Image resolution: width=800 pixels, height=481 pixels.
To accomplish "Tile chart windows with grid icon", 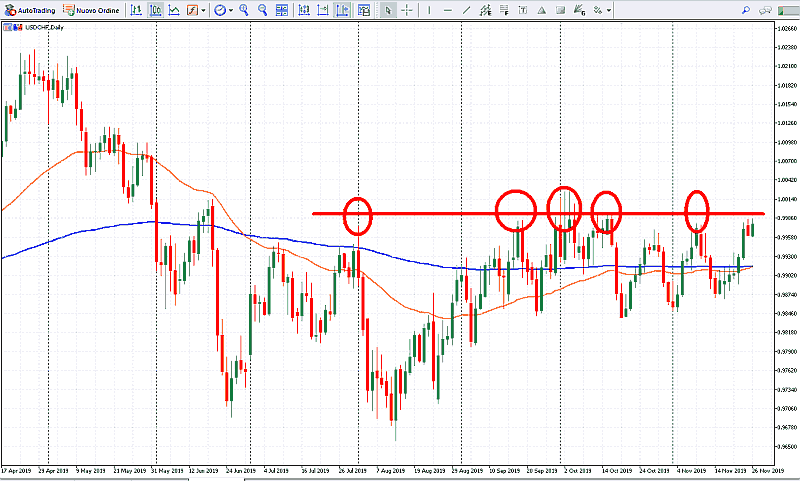I will [282, 10].
